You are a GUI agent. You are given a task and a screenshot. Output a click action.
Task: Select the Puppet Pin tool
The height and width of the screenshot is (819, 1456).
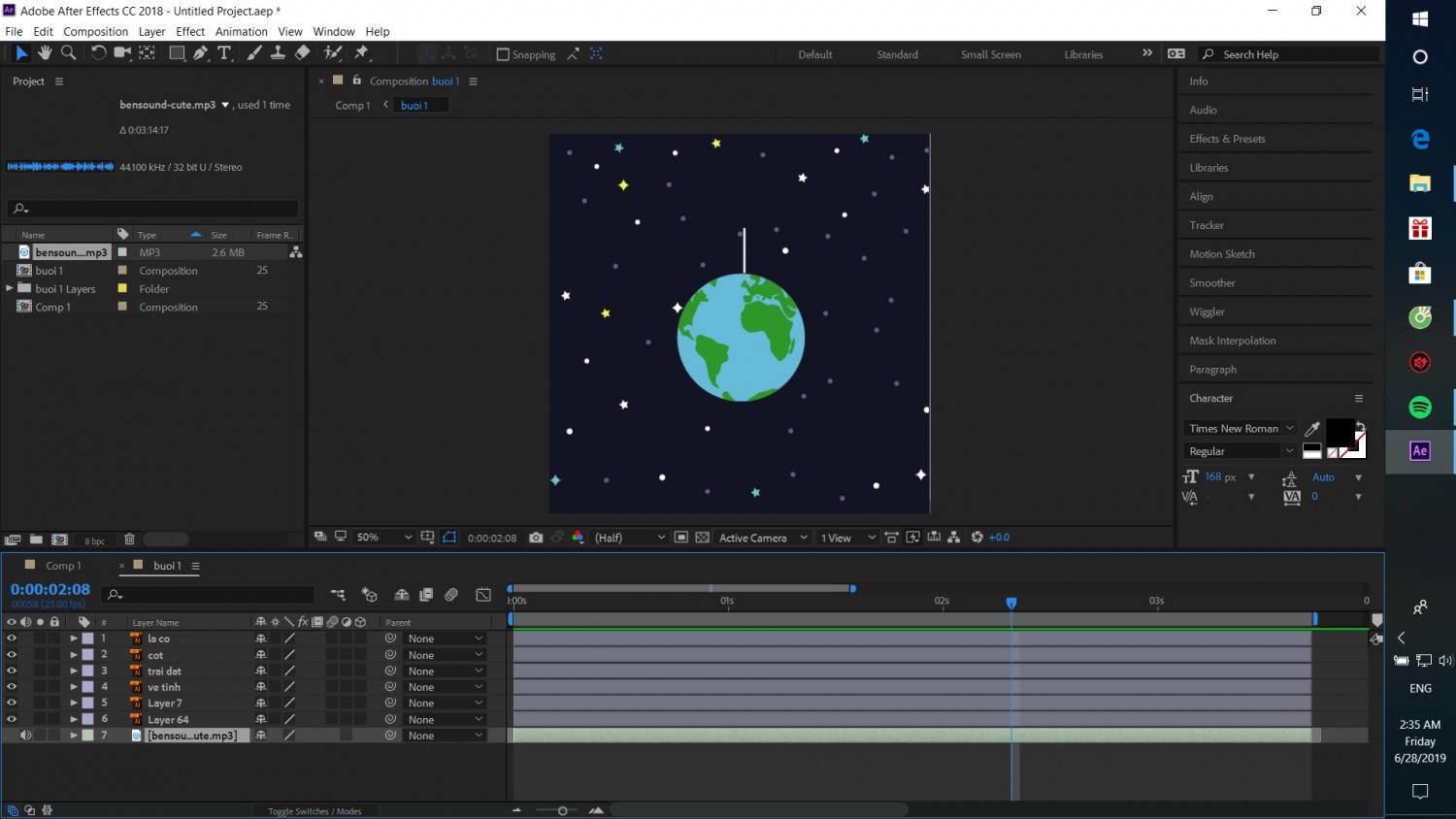(x=362, y=53)
